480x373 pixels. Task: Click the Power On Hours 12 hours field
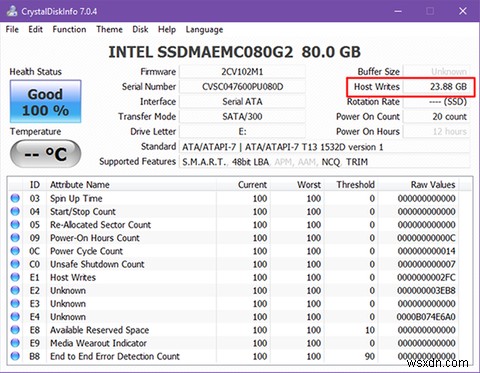437,132
